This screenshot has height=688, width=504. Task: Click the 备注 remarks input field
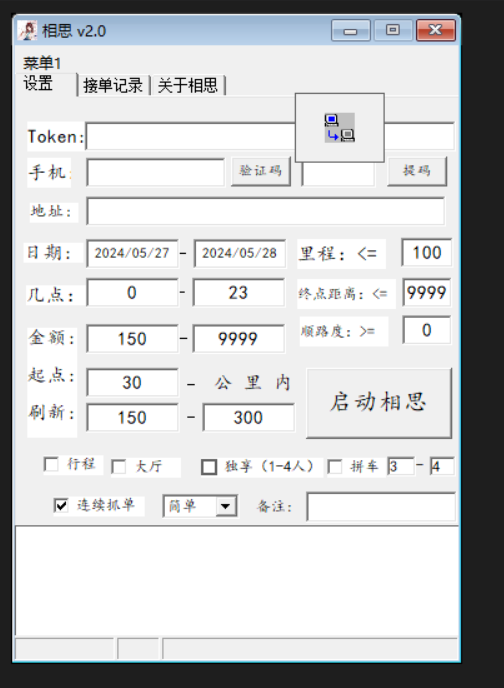point(381,507)
